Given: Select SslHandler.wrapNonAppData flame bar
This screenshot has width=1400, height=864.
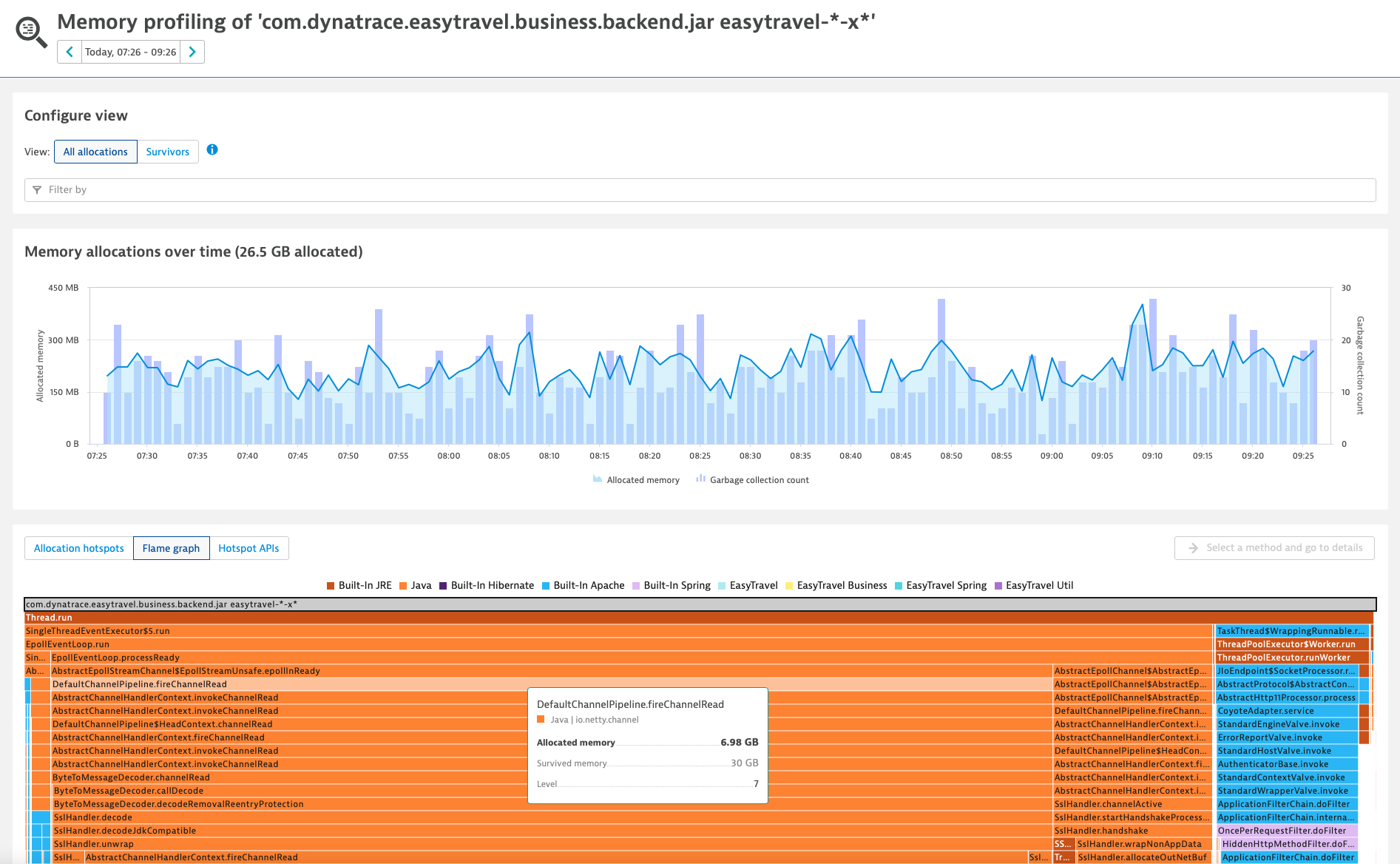Looking at the screenshot, I should [x=1143, y=844].
